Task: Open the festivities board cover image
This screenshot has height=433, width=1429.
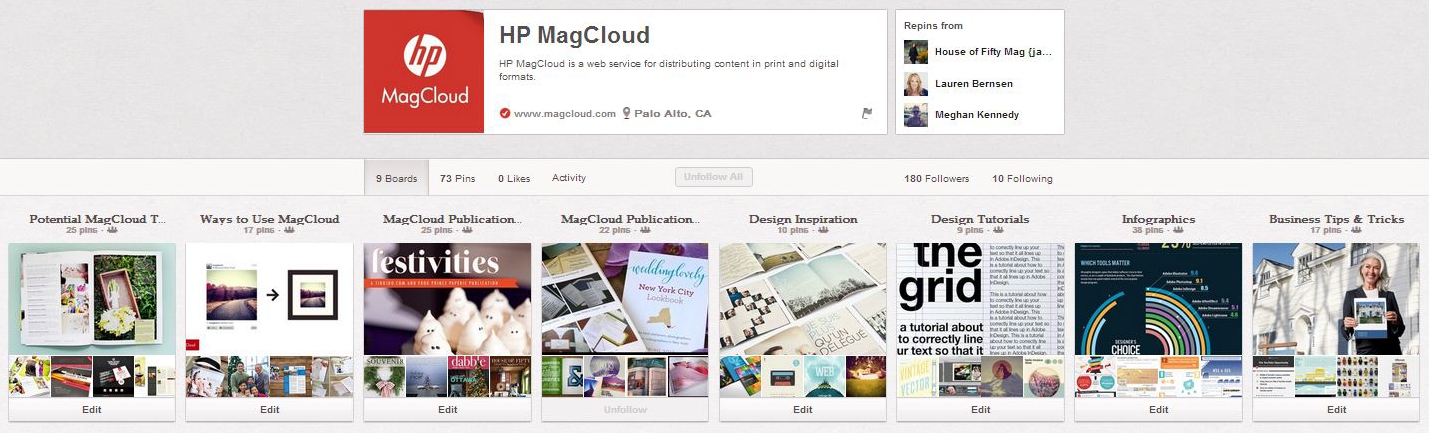Action: tap(447, 299)
